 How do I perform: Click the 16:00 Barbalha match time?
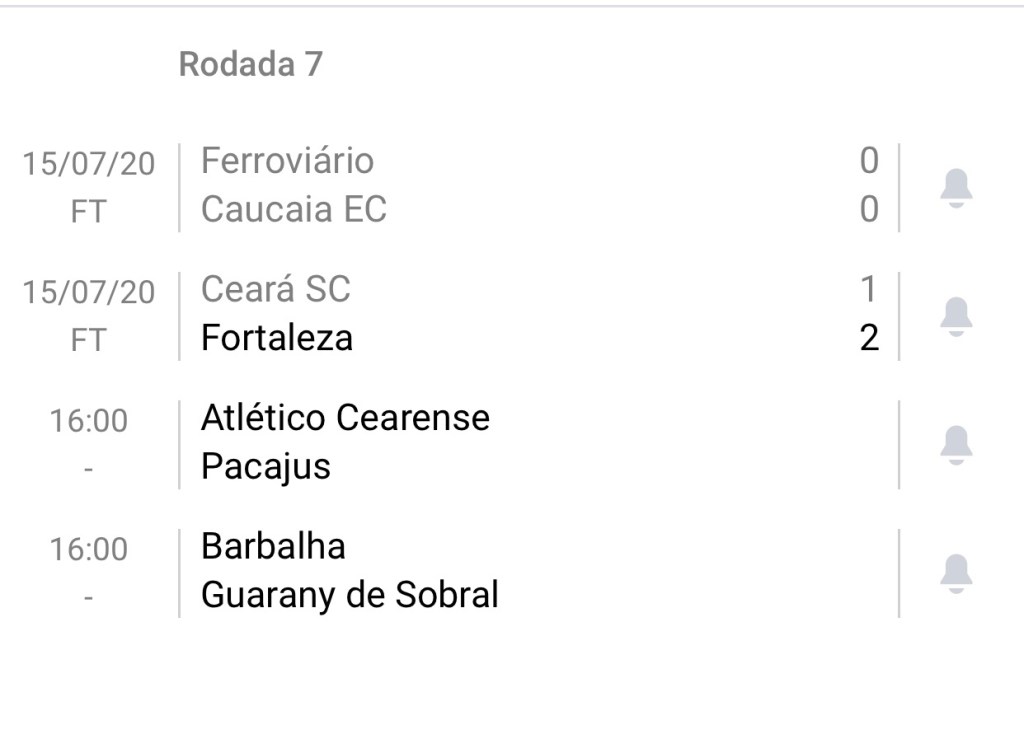coord(89,549)
